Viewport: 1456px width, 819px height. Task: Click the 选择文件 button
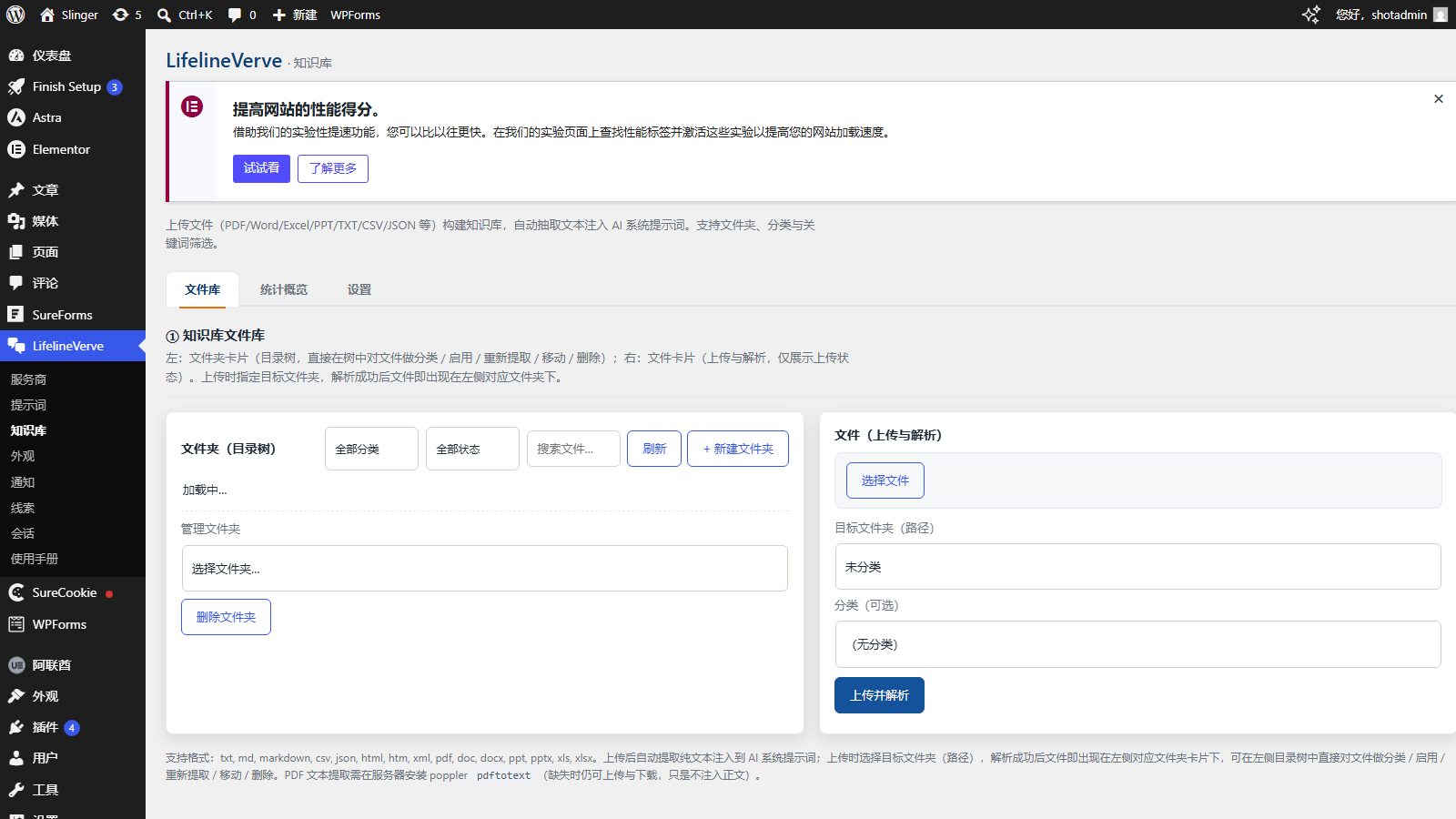coord(885,480)
